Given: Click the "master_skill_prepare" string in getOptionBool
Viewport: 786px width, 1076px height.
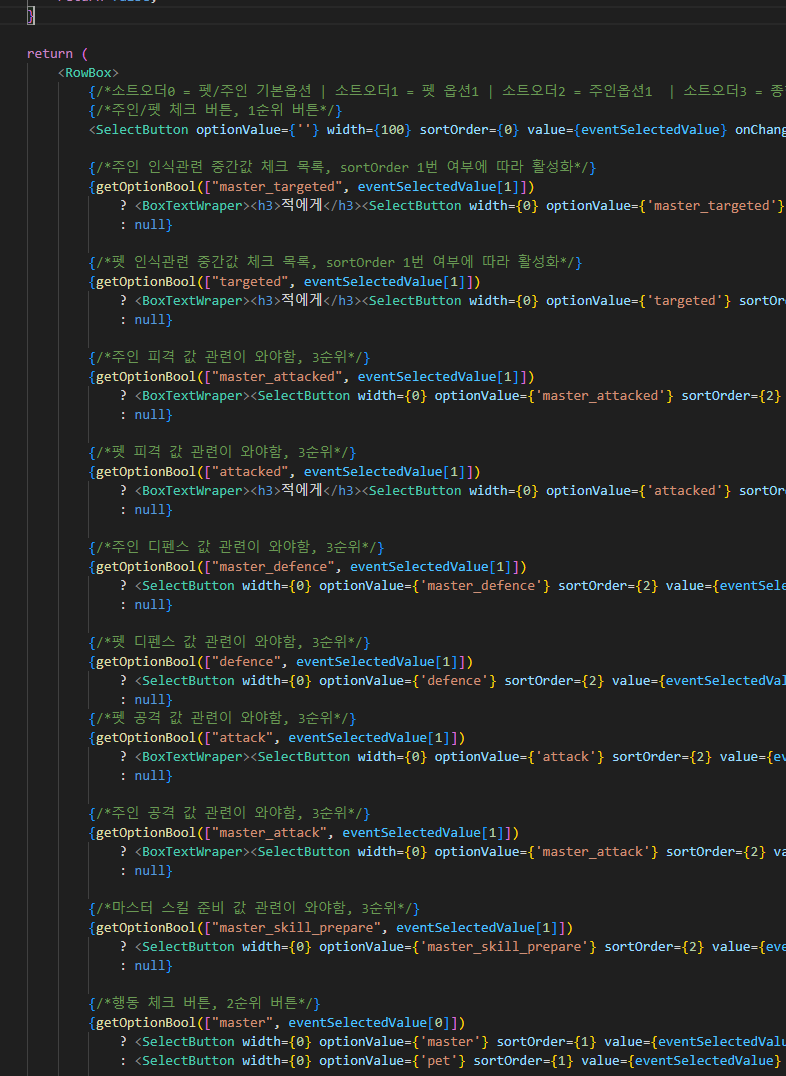Looking at the screenshot, I should 296,928.
